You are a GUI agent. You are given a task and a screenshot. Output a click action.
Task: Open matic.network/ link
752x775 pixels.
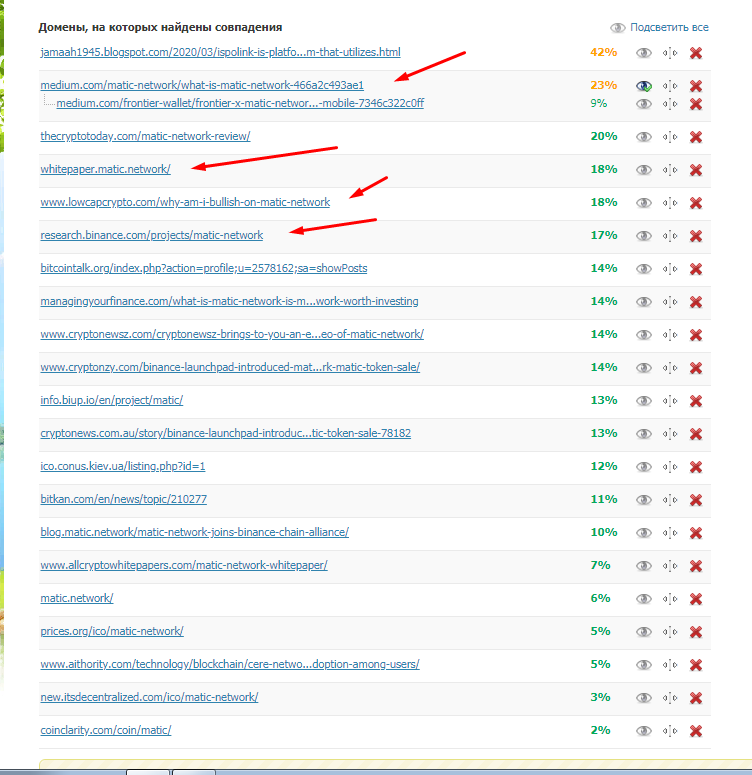(x=77, y=598)
